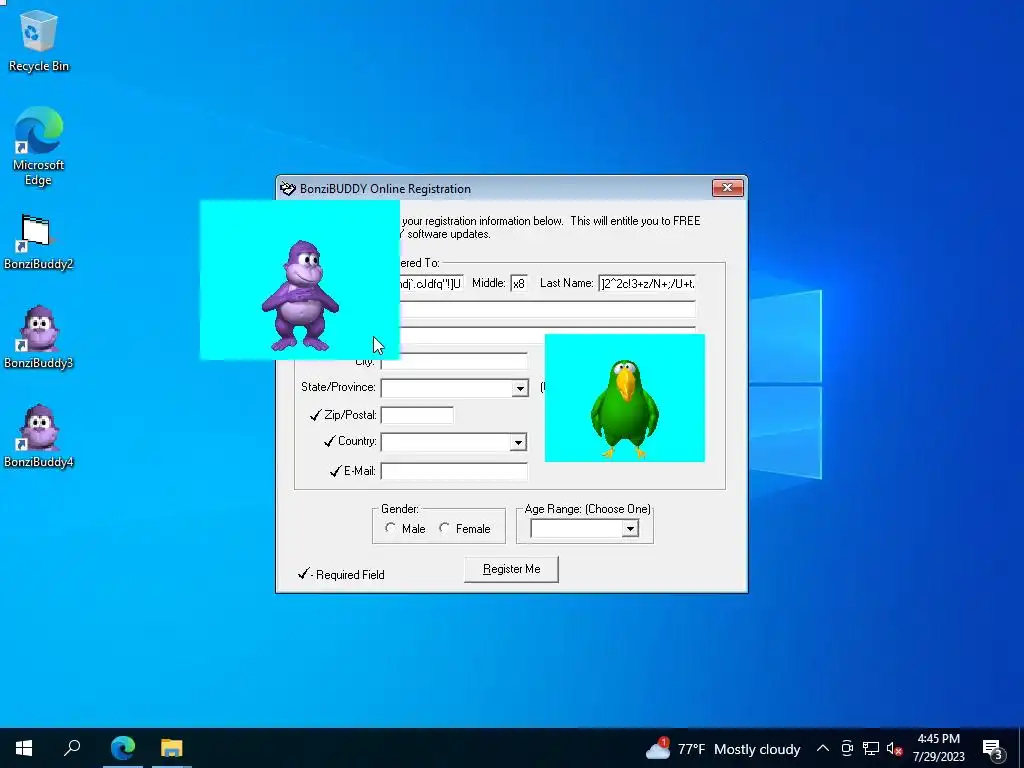Click the "Gender:" group label
Viewport: 1024px width, 768px height.
coord(400,509)
